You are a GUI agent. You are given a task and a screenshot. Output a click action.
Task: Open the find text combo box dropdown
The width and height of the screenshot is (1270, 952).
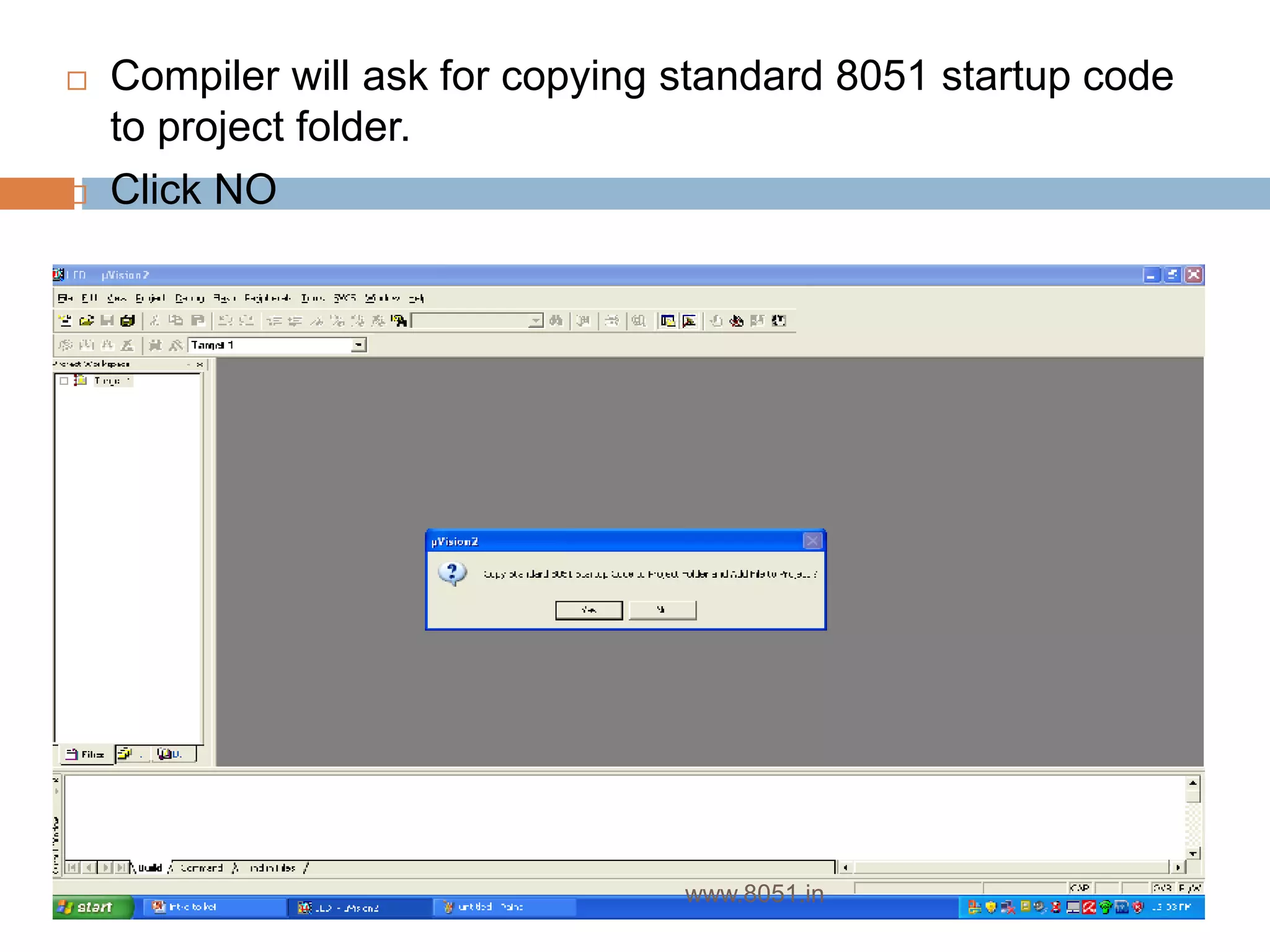pyautogui.click(x=535, y=320)
